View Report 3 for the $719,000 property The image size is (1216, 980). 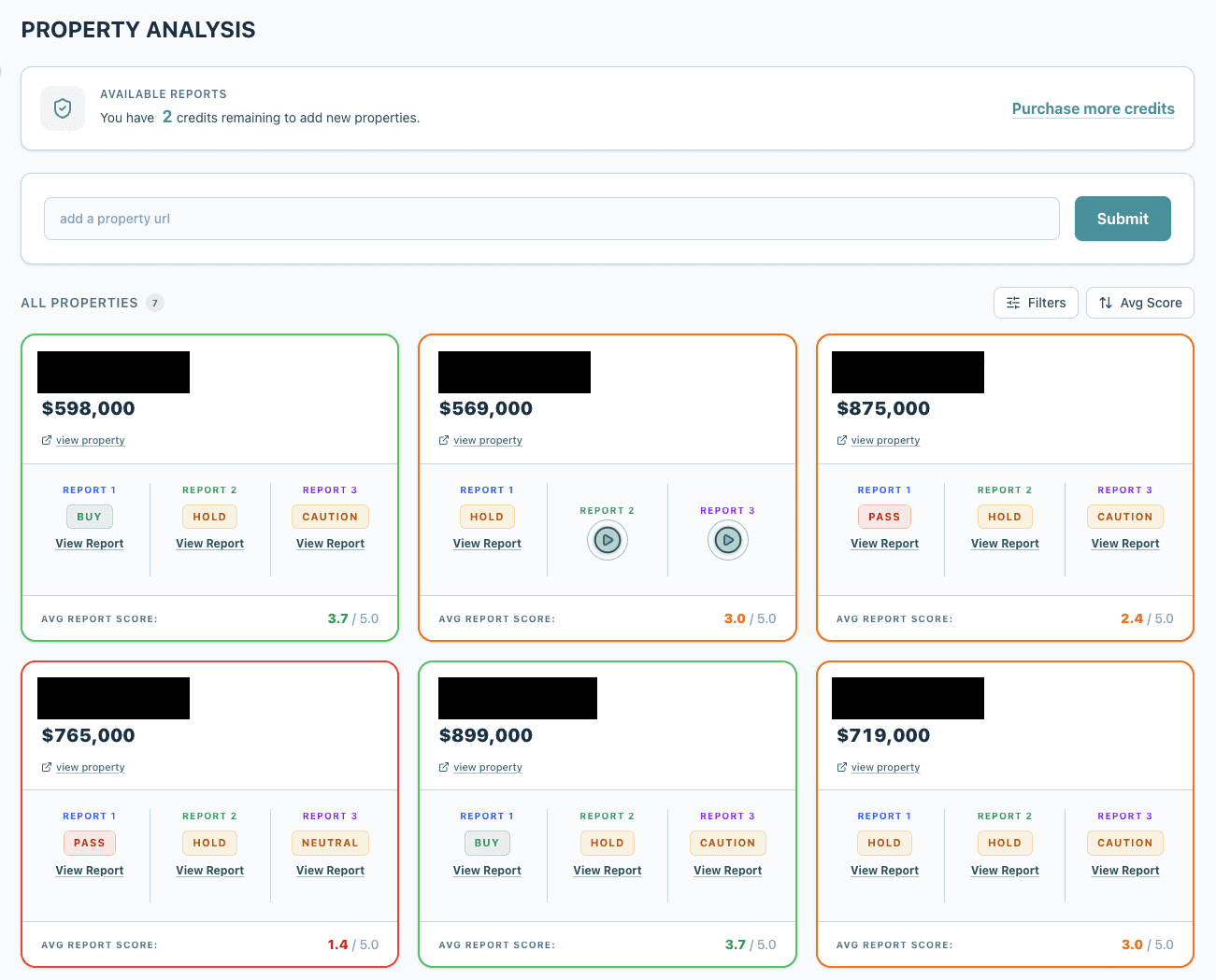coord(1125,871)
